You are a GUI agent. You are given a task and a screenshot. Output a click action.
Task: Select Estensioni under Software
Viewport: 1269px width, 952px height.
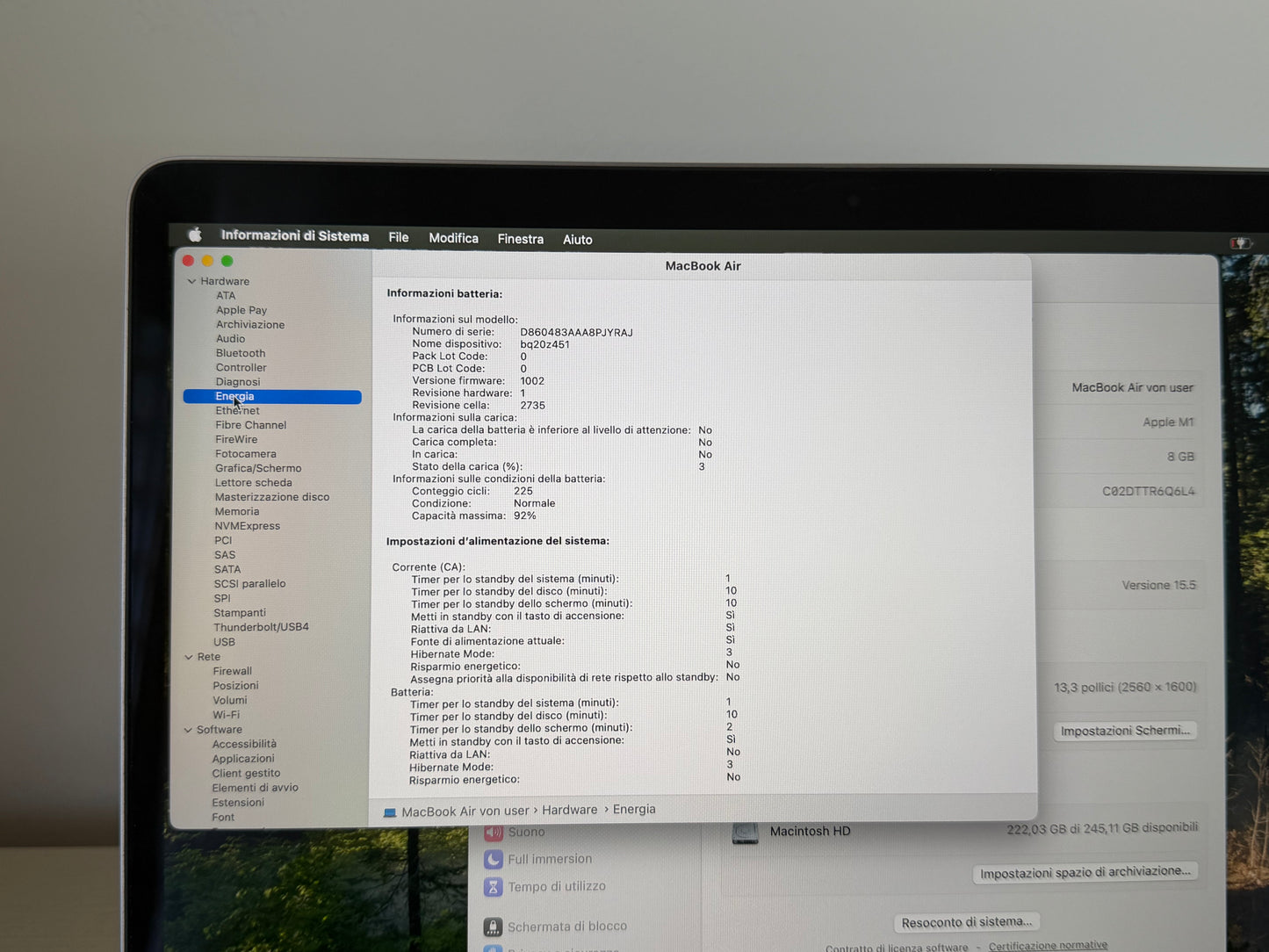click(238, 803)
